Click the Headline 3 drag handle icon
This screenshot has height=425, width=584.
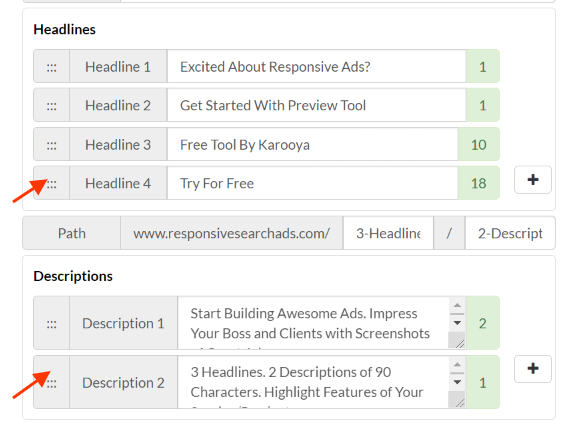[x=51, y=145]
